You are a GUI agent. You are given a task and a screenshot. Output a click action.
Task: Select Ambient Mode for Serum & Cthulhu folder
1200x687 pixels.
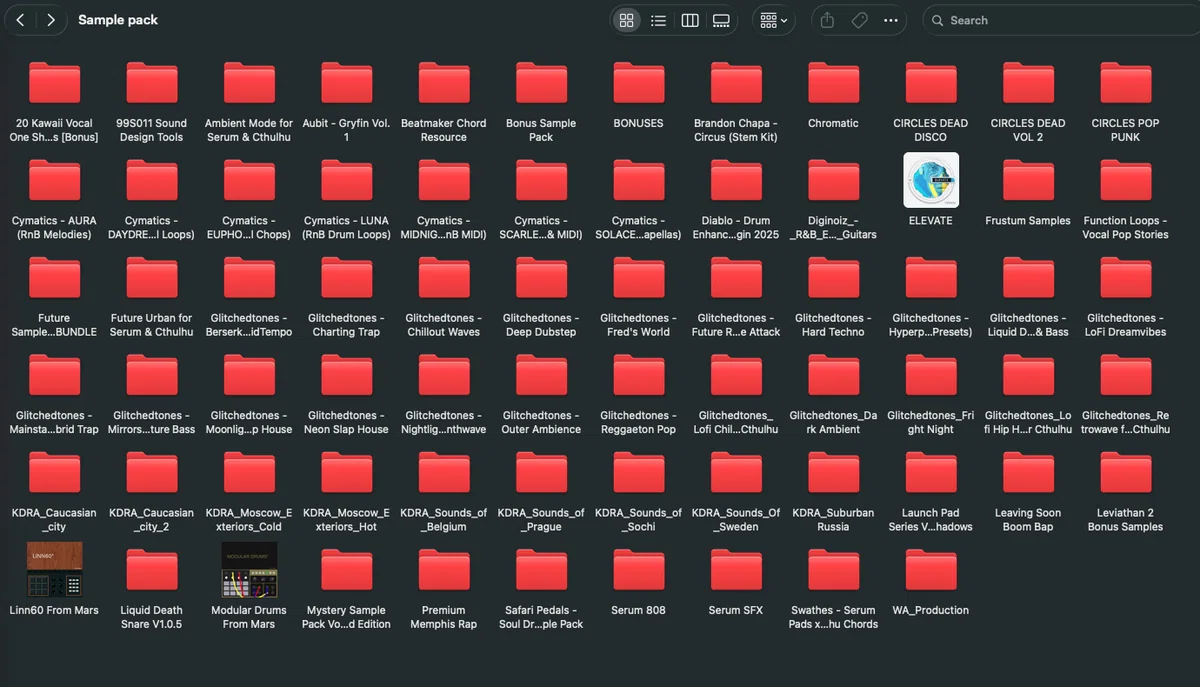[x=249, y=85]
